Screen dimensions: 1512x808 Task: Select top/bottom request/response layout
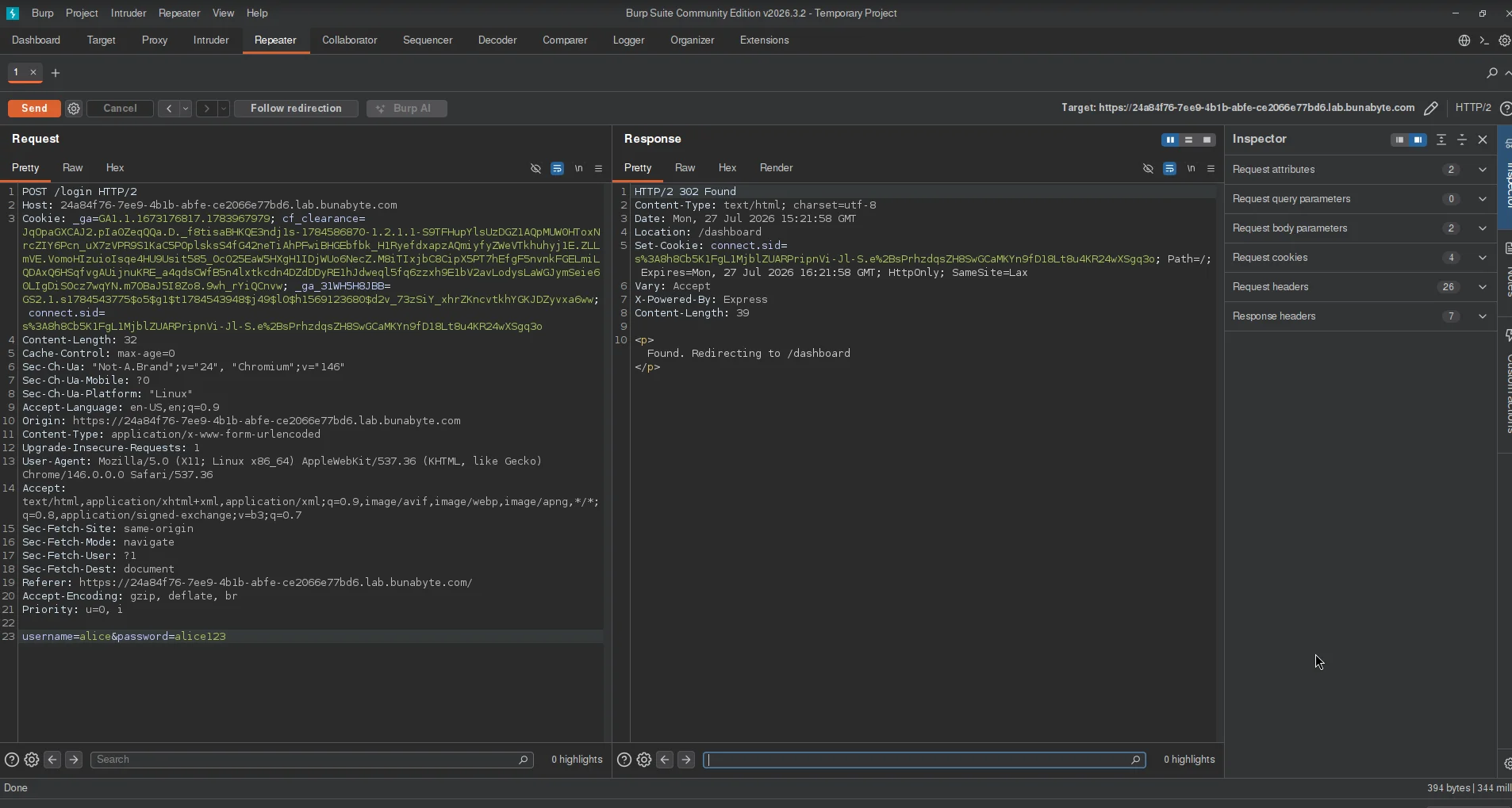[1188, 140]
